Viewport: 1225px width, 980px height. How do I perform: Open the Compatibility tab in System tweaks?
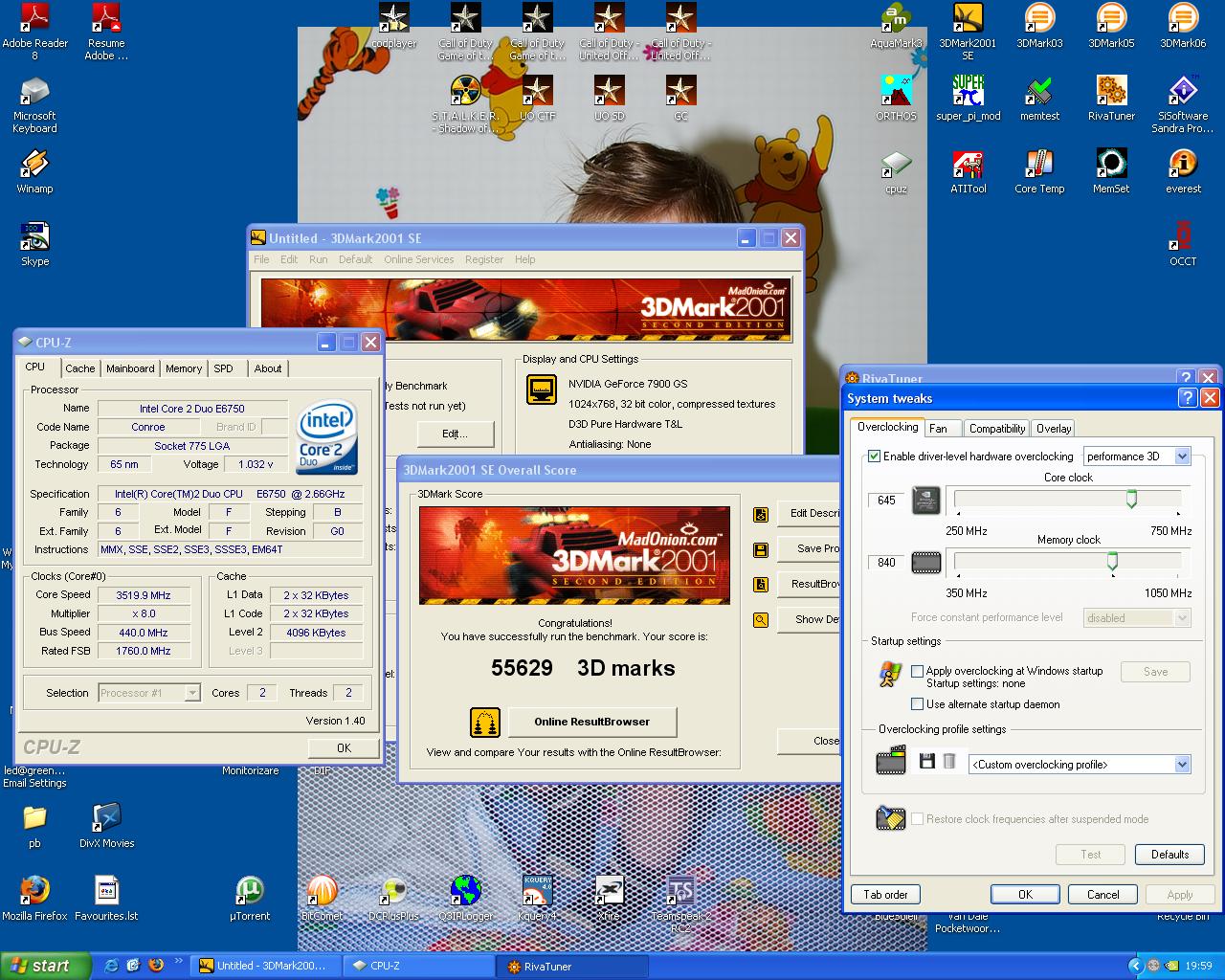point(997,429)
